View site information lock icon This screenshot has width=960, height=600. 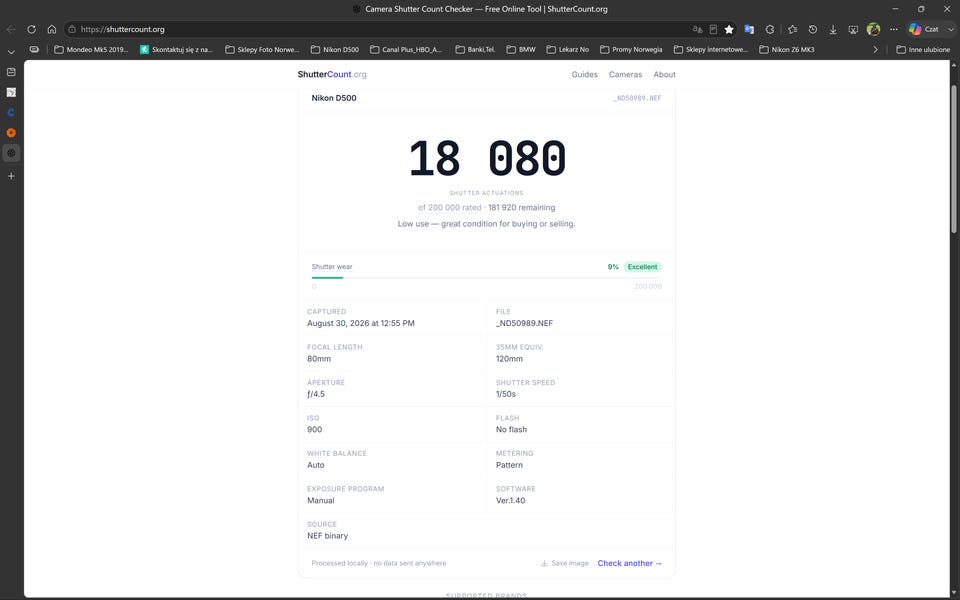(x=72, y=29)
